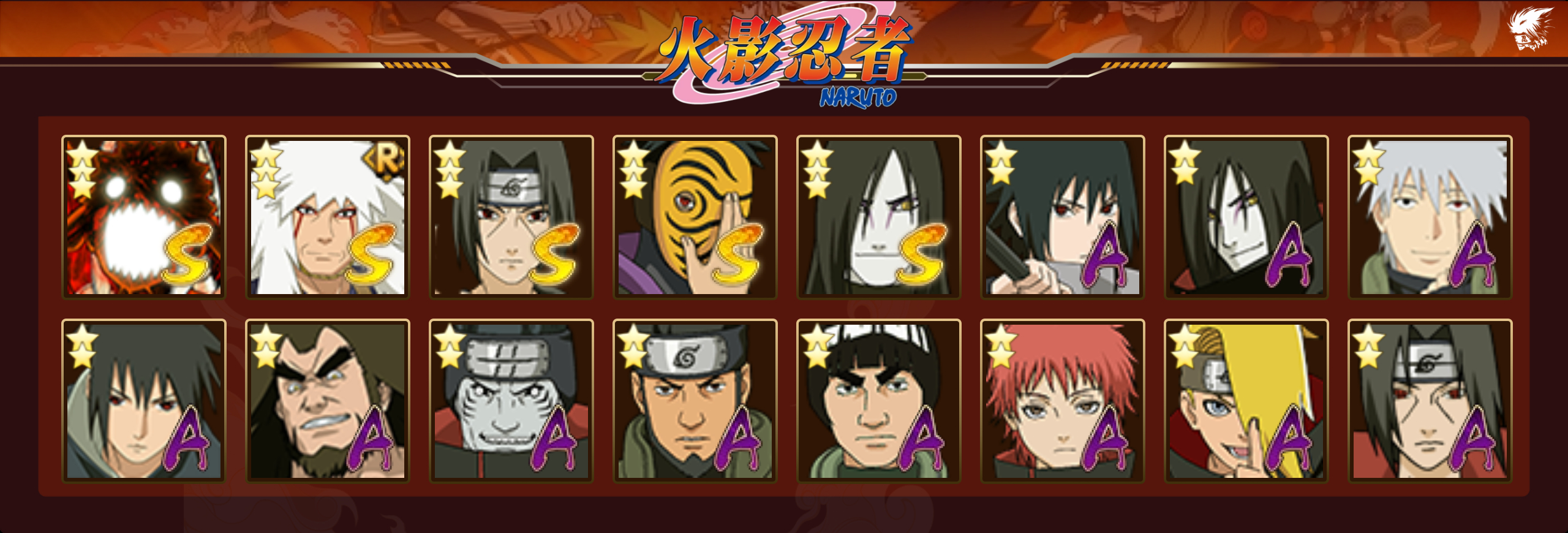1568x533 pixels.
Task: Click the golden S rank badge on Jiraiya
Action: pos(372,253)
